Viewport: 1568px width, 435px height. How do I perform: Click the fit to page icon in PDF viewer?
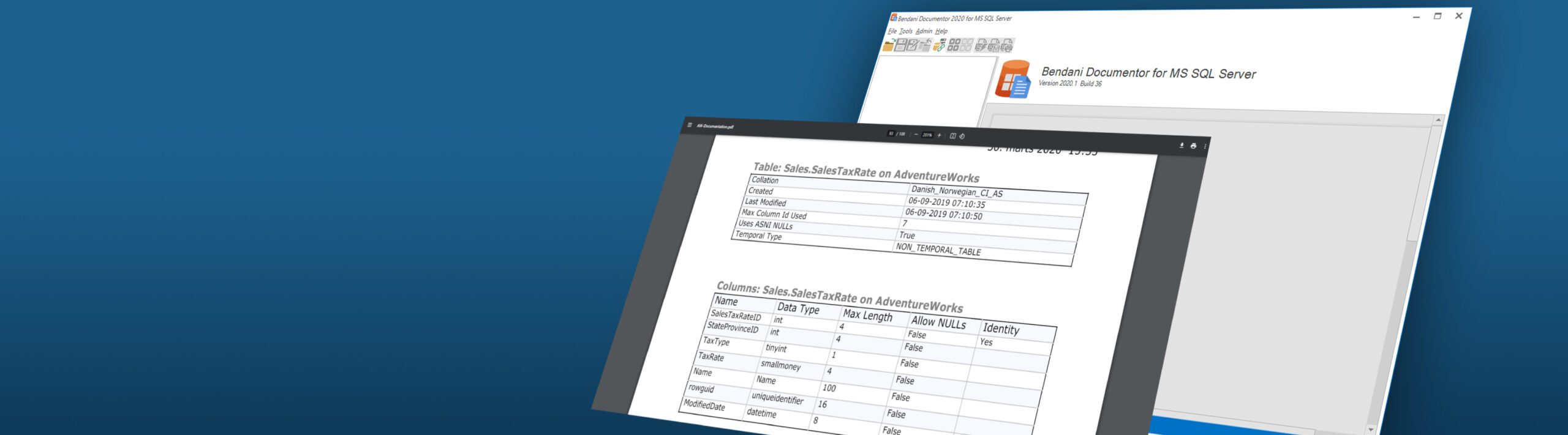(952, 136)
